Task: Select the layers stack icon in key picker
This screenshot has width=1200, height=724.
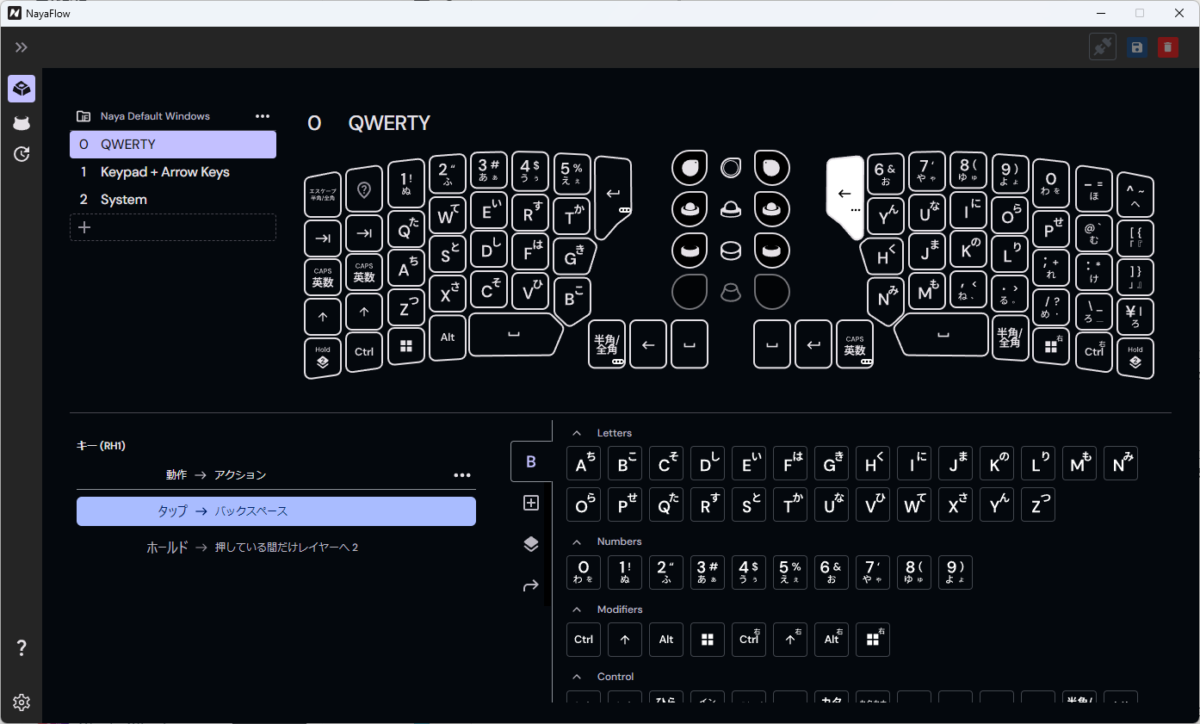Action: pyautogui.click(x=531, y=544)
